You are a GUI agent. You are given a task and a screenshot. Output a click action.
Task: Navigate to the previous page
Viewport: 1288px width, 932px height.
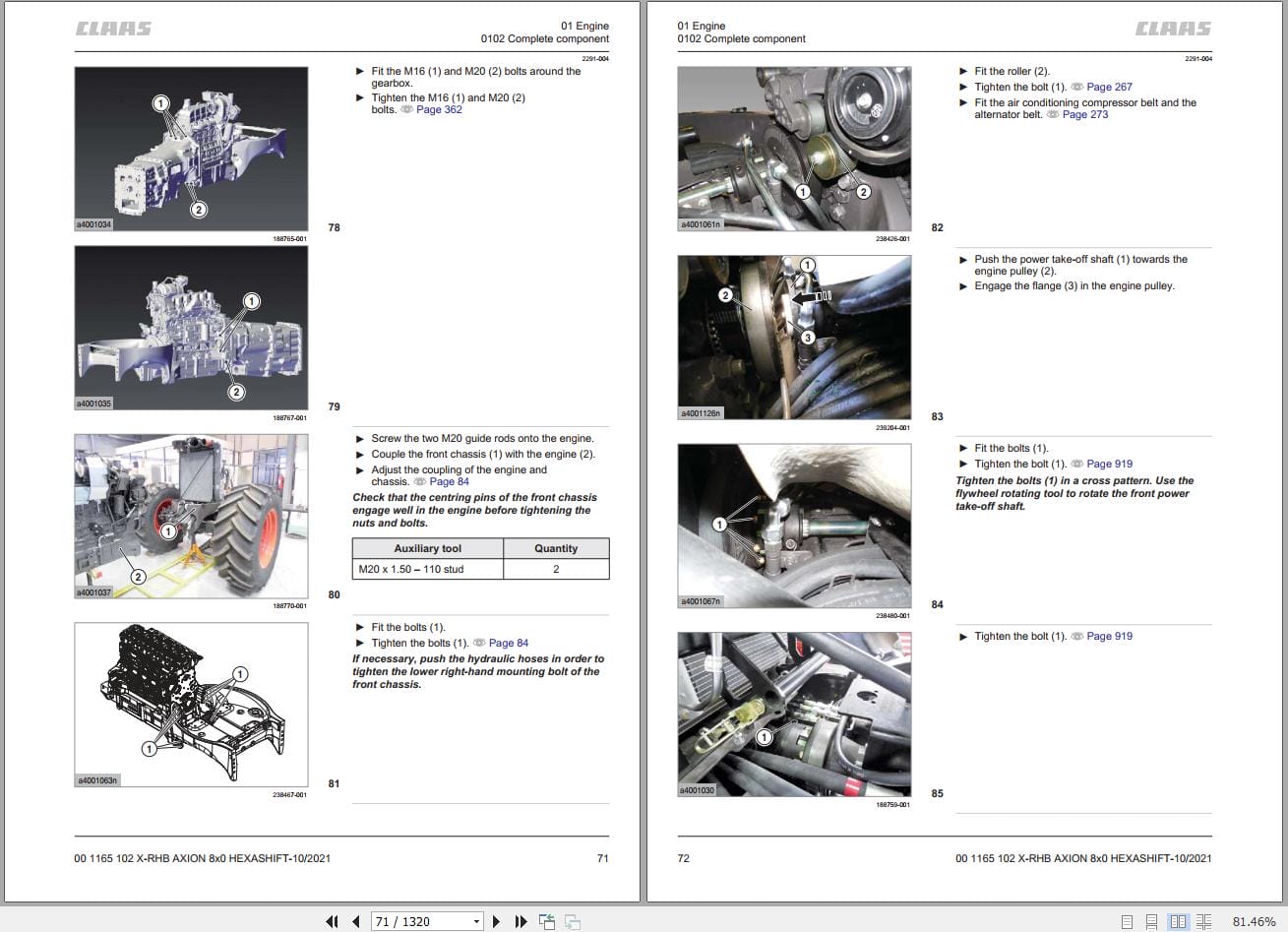pyautogui.click(x=355, y=921)
